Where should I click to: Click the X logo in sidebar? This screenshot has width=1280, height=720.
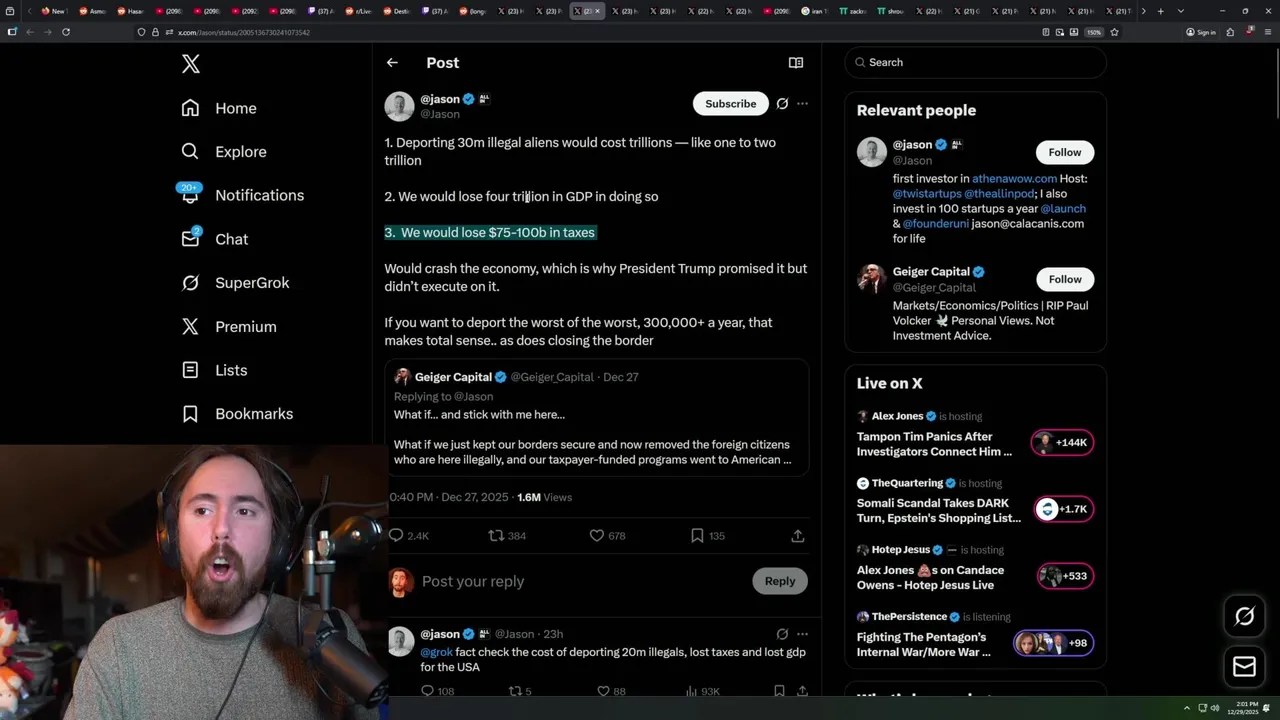tap(190, 65)
